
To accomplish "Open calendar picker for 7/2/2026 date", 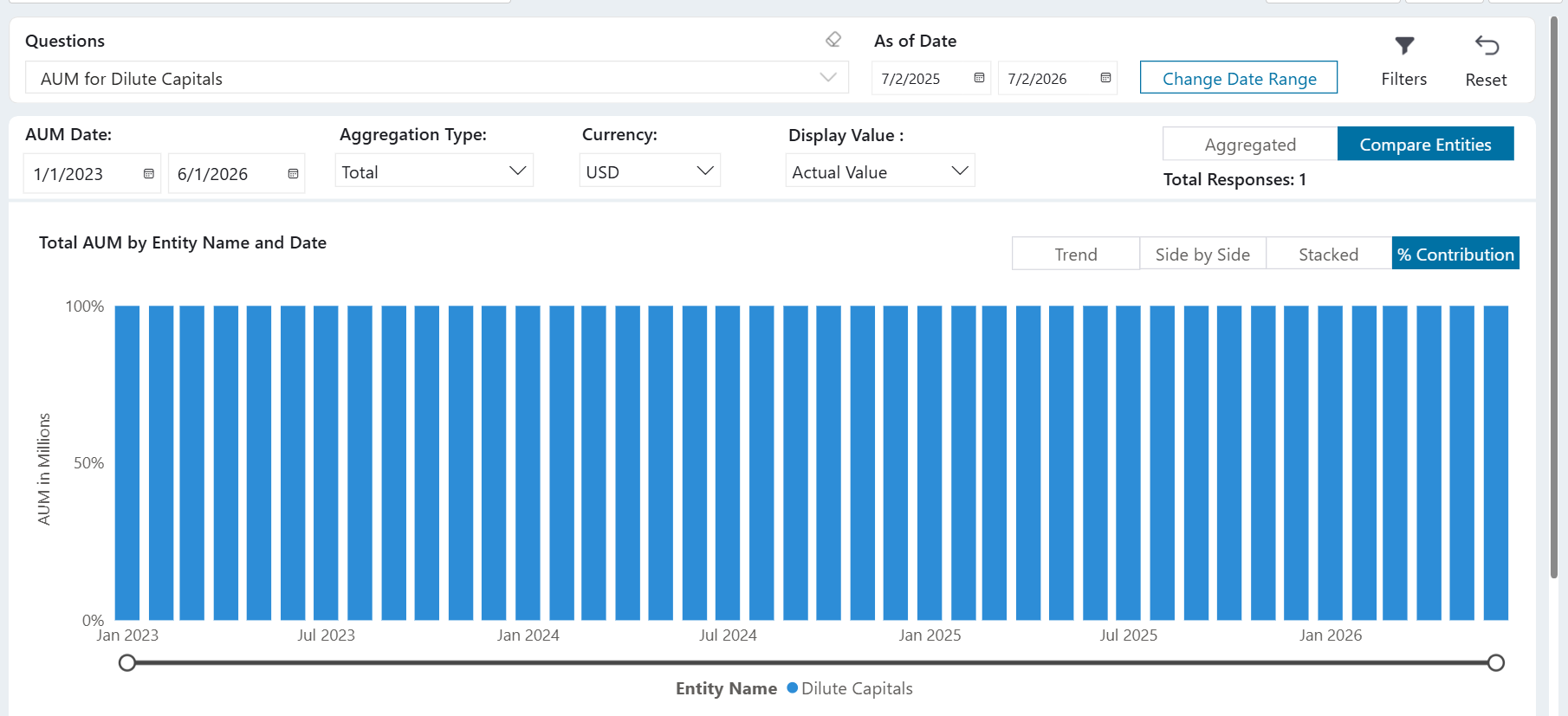I will coord(1105,78).
